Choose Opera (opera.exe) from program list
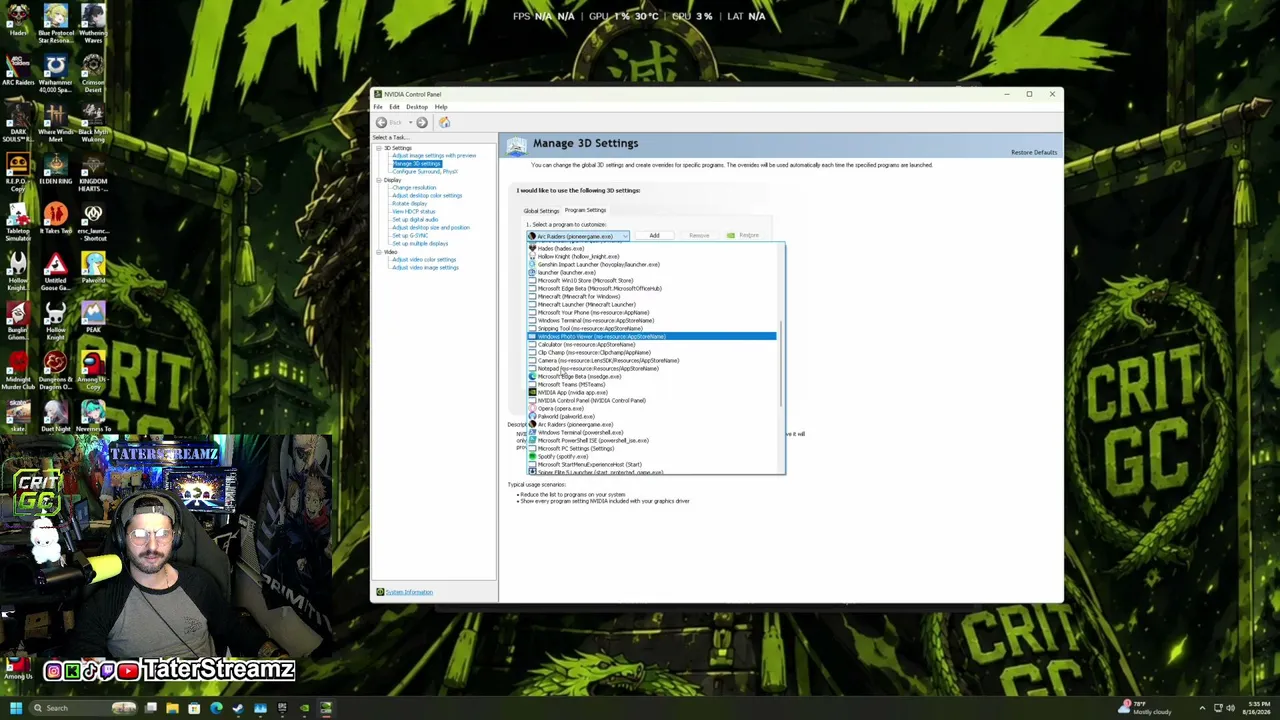 click(652, 409)
